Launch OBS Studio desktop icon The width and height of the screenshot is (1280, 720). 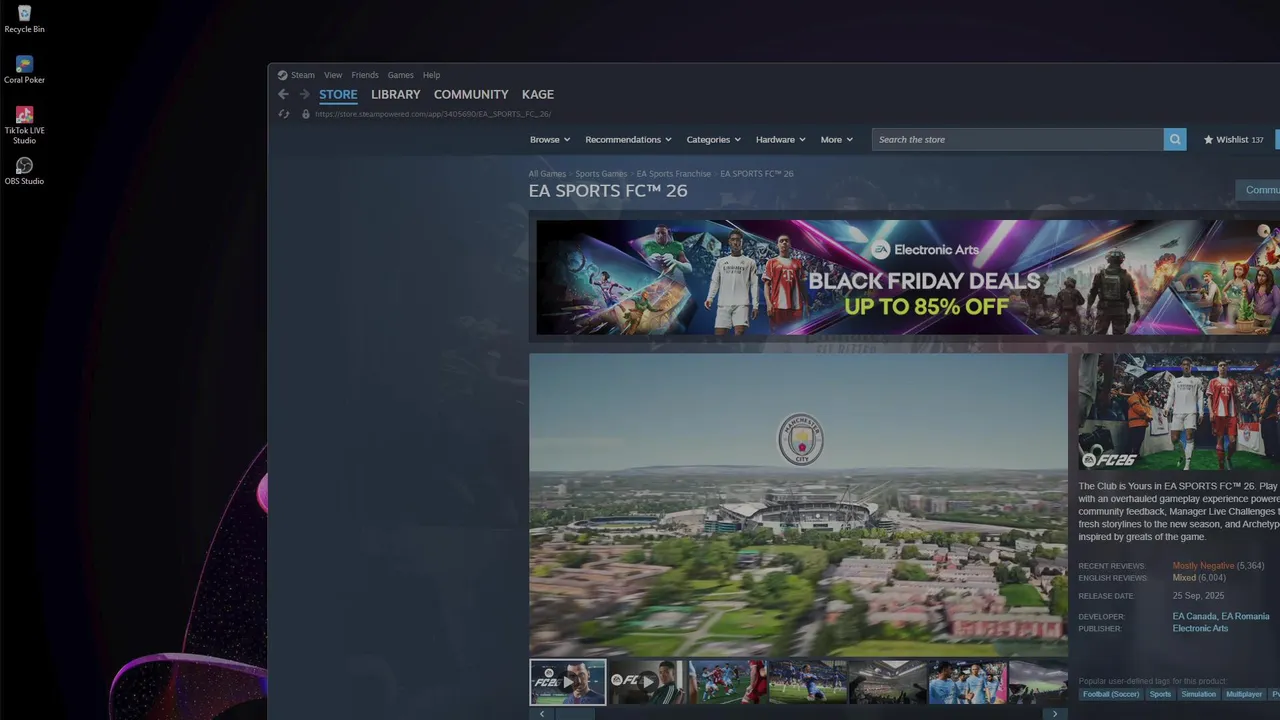coord(24,170)
